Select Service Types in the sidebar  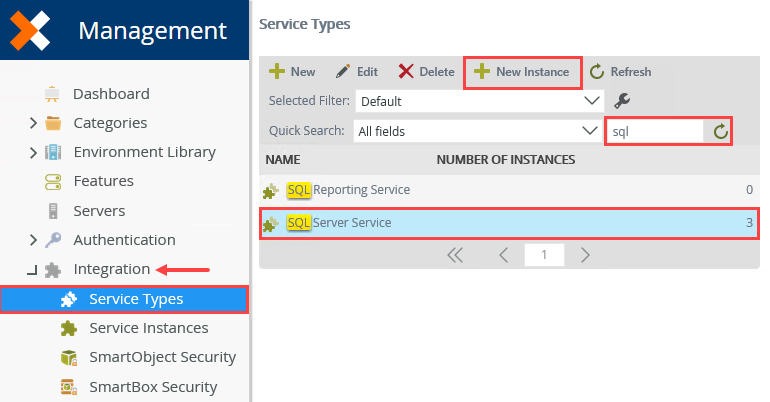(x=125, y=299)
